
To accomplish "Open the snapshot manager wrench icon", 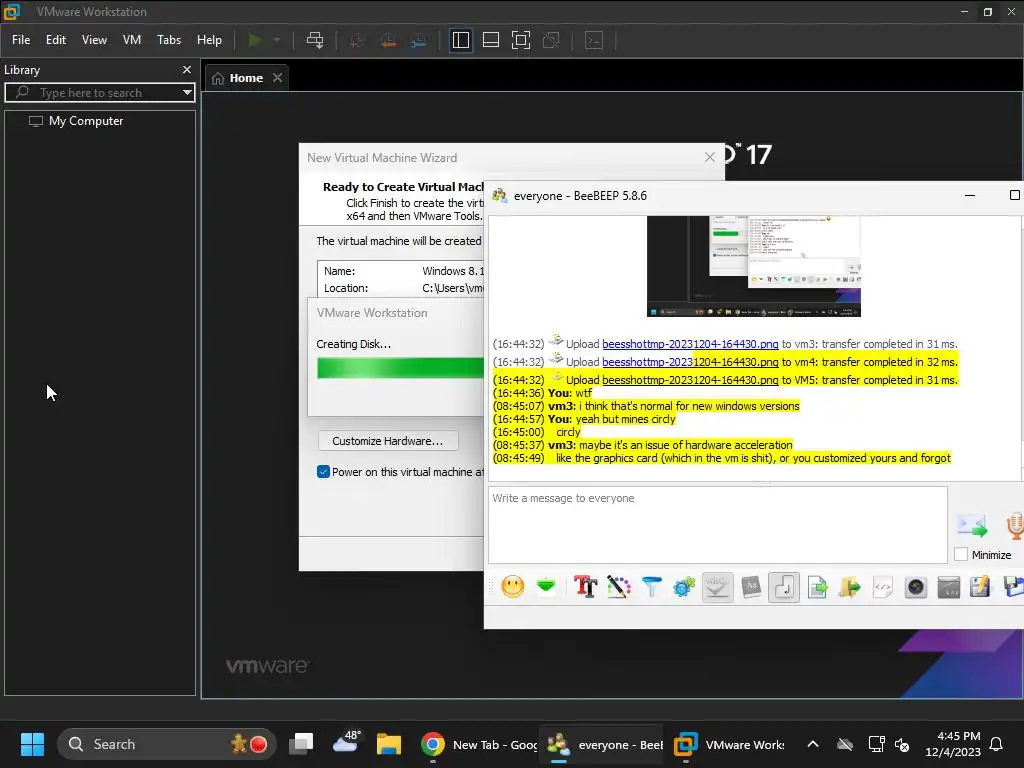I will click(x=418, y=40).
